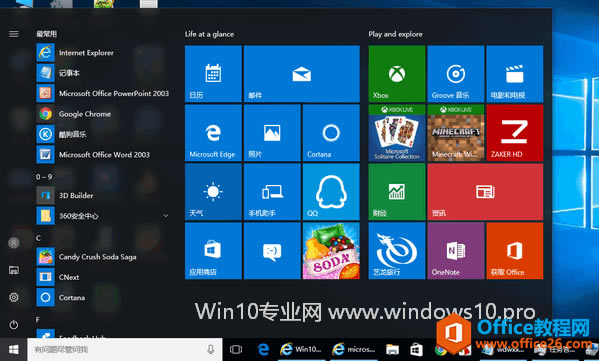Image resolution: width=599 pixels, height=361 pixels.
Task: Click the Play and explore group title
Action: pos(395,34)
